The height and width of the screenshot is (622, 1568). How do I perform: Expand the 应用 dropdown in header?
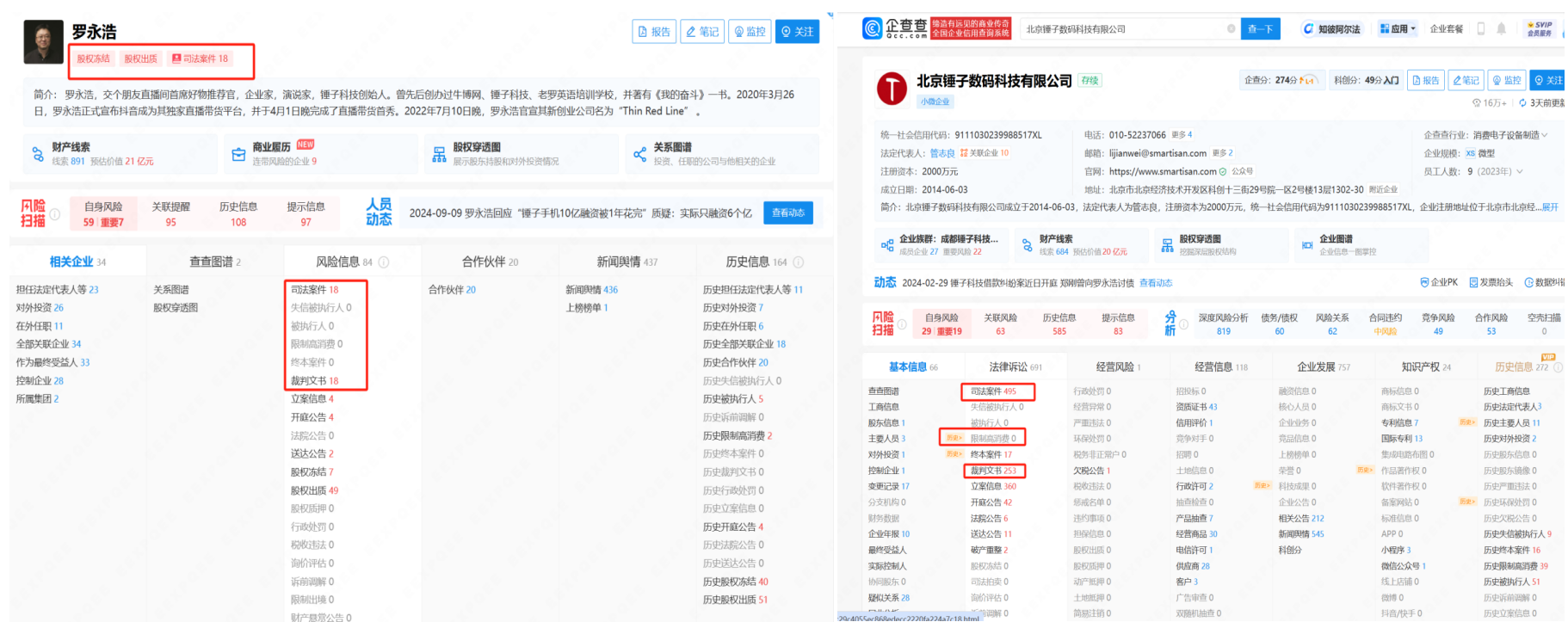pos(1398,29)
